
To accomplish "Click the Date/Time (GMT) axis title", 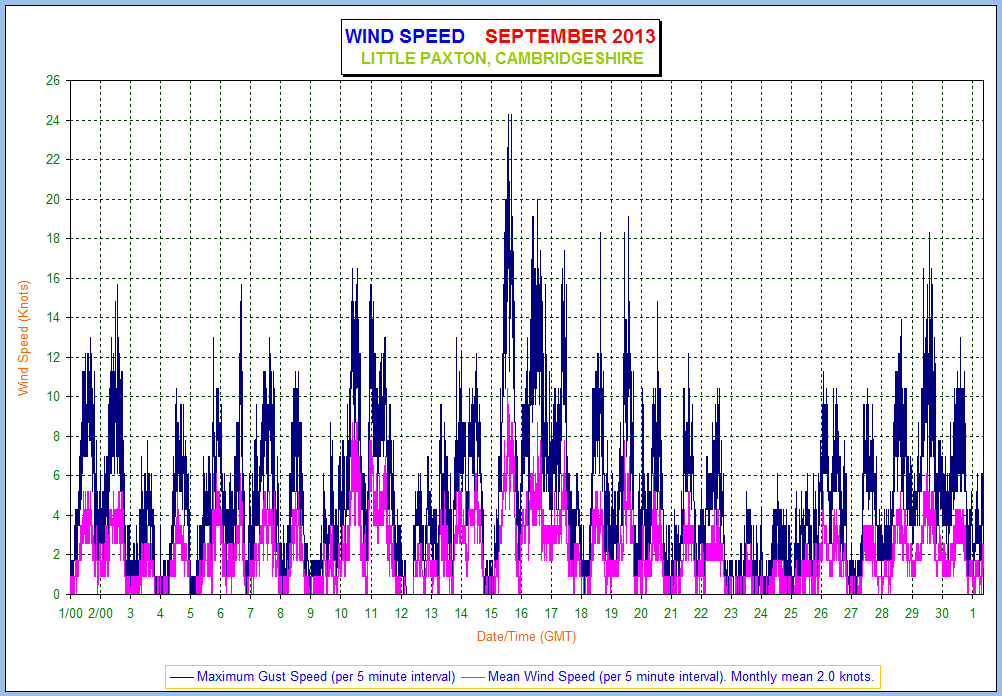I will point(526,637).
